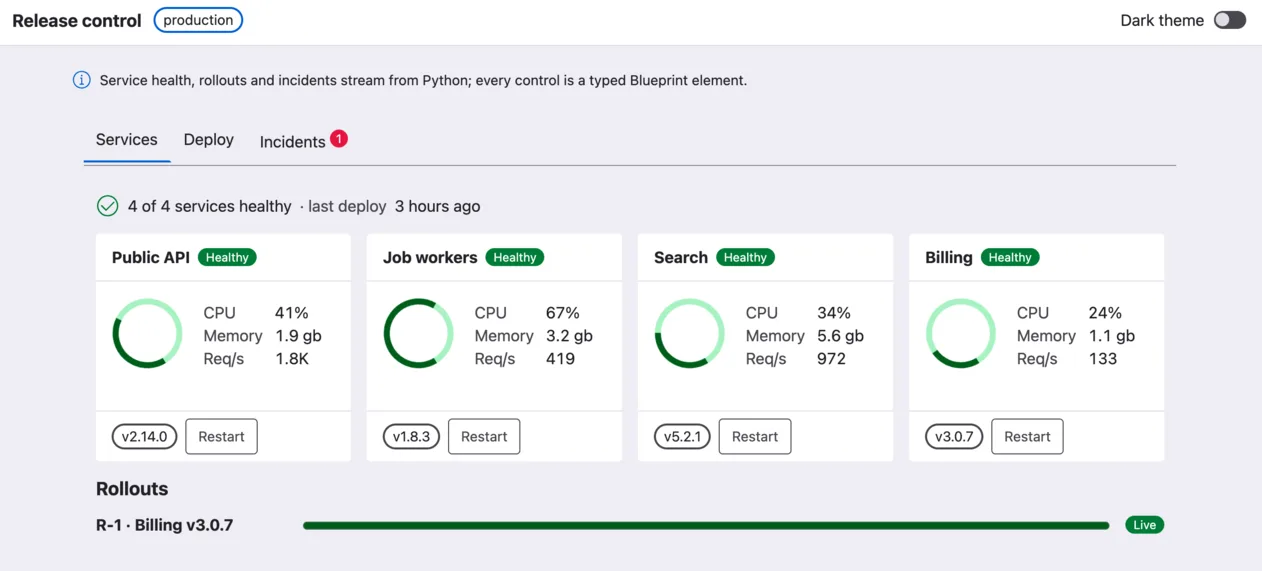Restart the Job workers service

point(484,437)
